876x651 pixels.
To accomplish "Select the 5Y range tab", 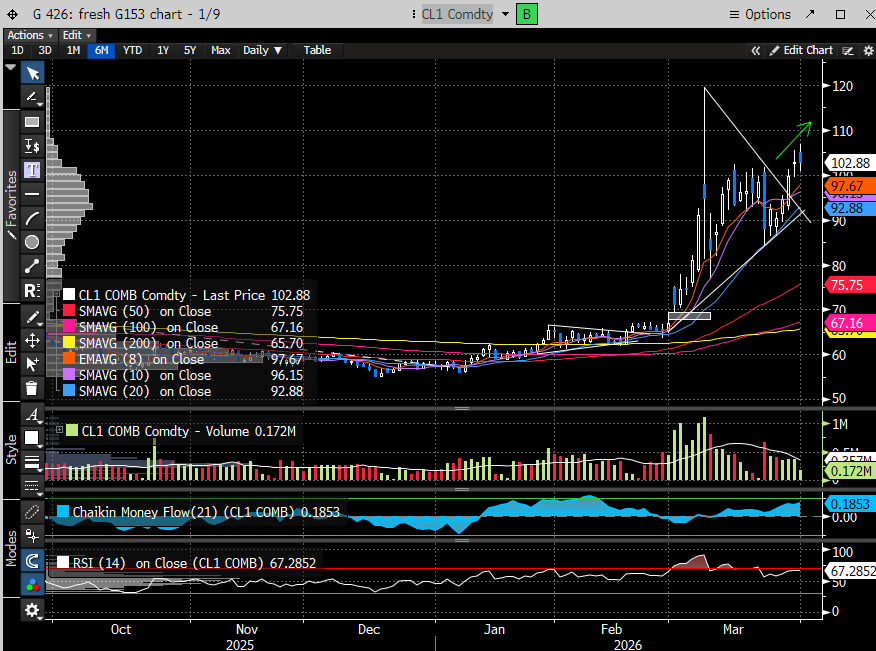I will pyautogui.click(x=190, y=50).
